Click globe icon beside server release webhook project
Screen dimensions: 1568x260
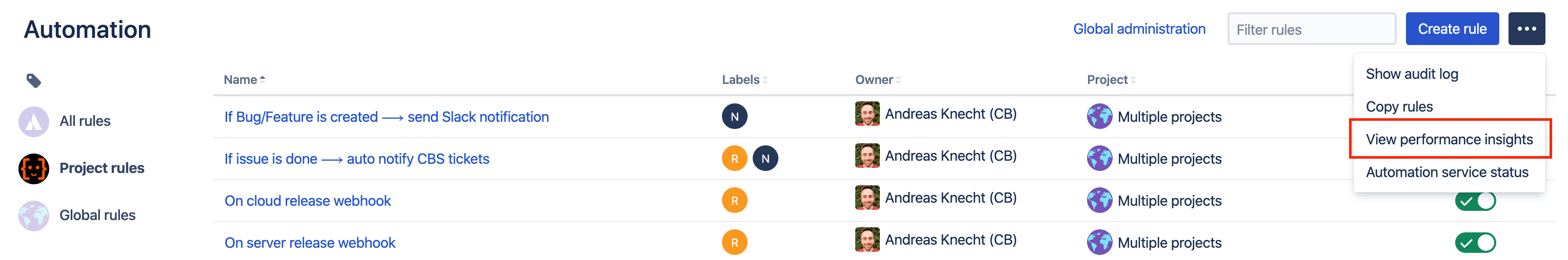point(1099,243)
